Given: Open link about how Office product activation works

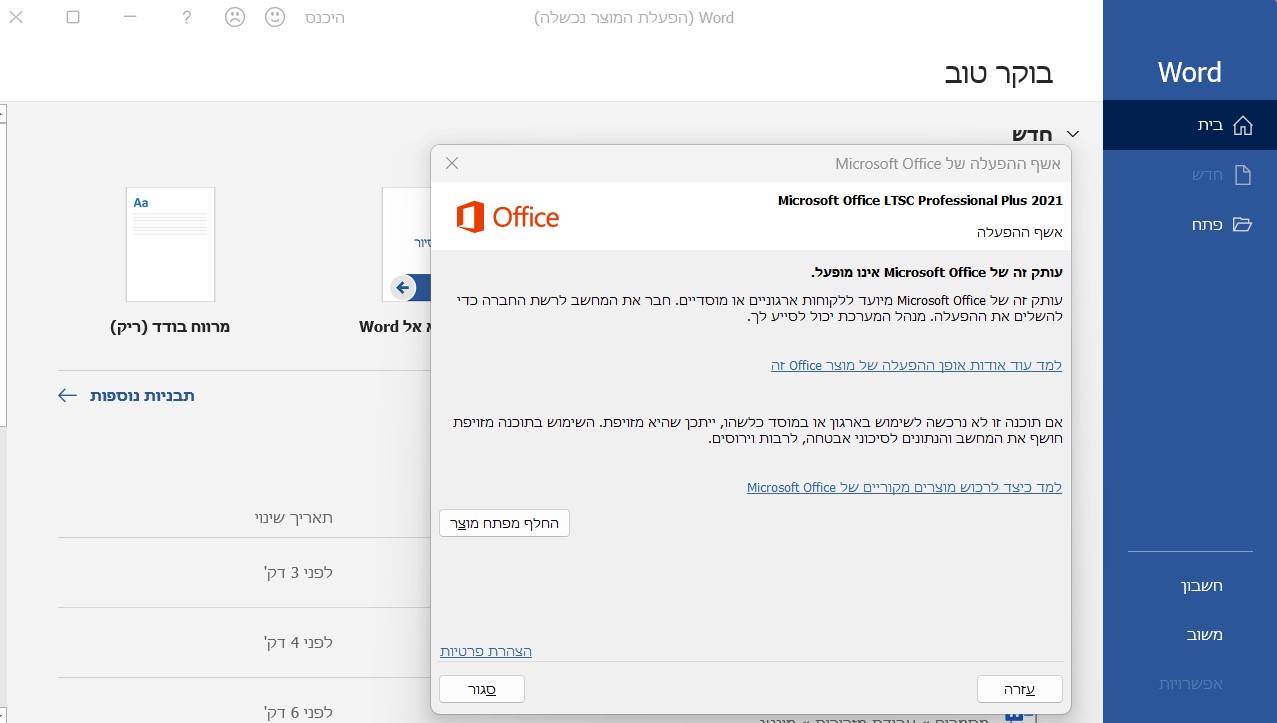Looking at the screenshot, I should [x=916, y=365].
